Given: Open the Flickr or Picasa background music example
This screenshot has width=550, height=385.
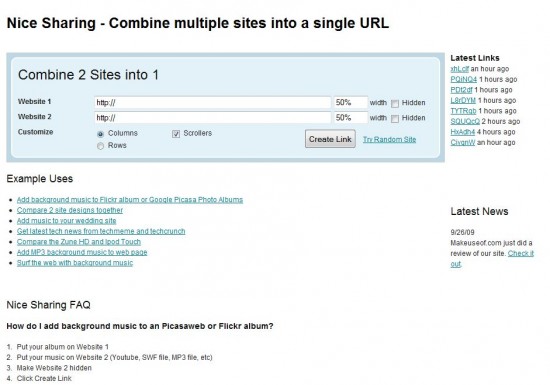Looking at the screenshot, I should pyautogui.click(x=130, y=200).
